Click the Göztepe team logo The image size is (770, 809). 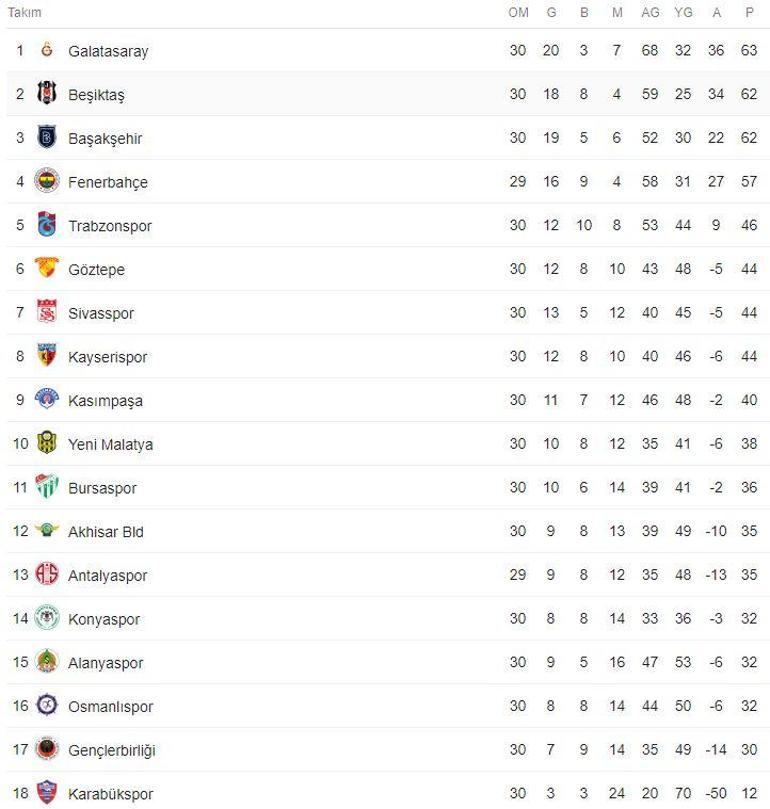[47, 268]
